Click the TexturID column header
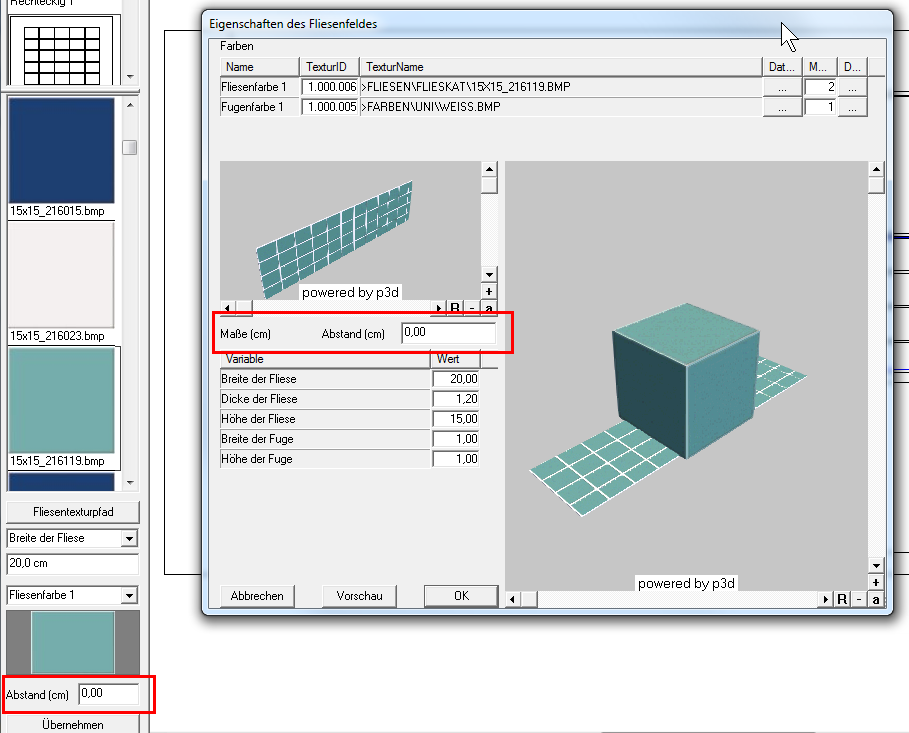The image size is (909, 733). coord(329,67)
